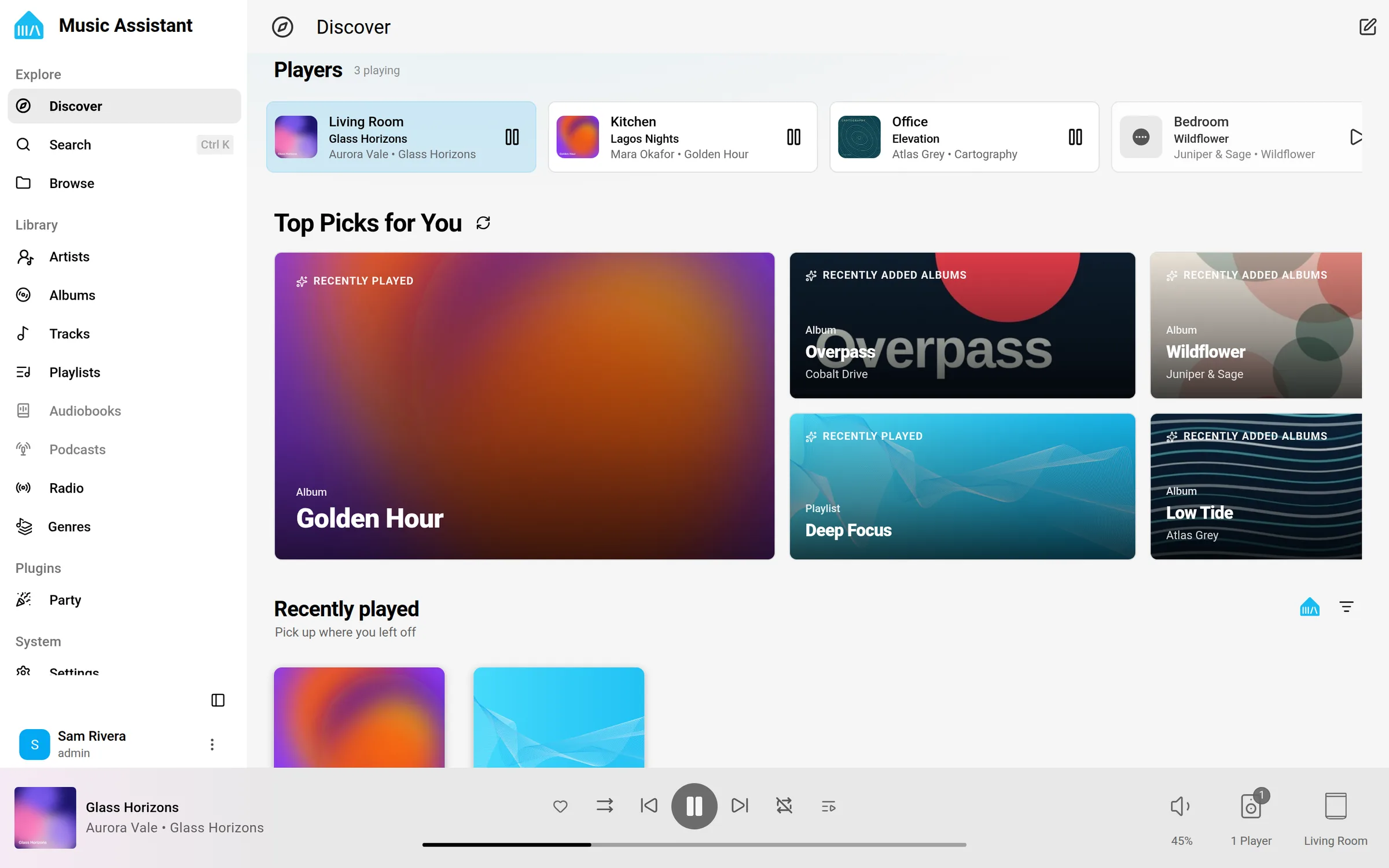Go to Browse in the sidebar
Screen dimensions: 1389x868
pyautogui.click(x=124, y=183)
